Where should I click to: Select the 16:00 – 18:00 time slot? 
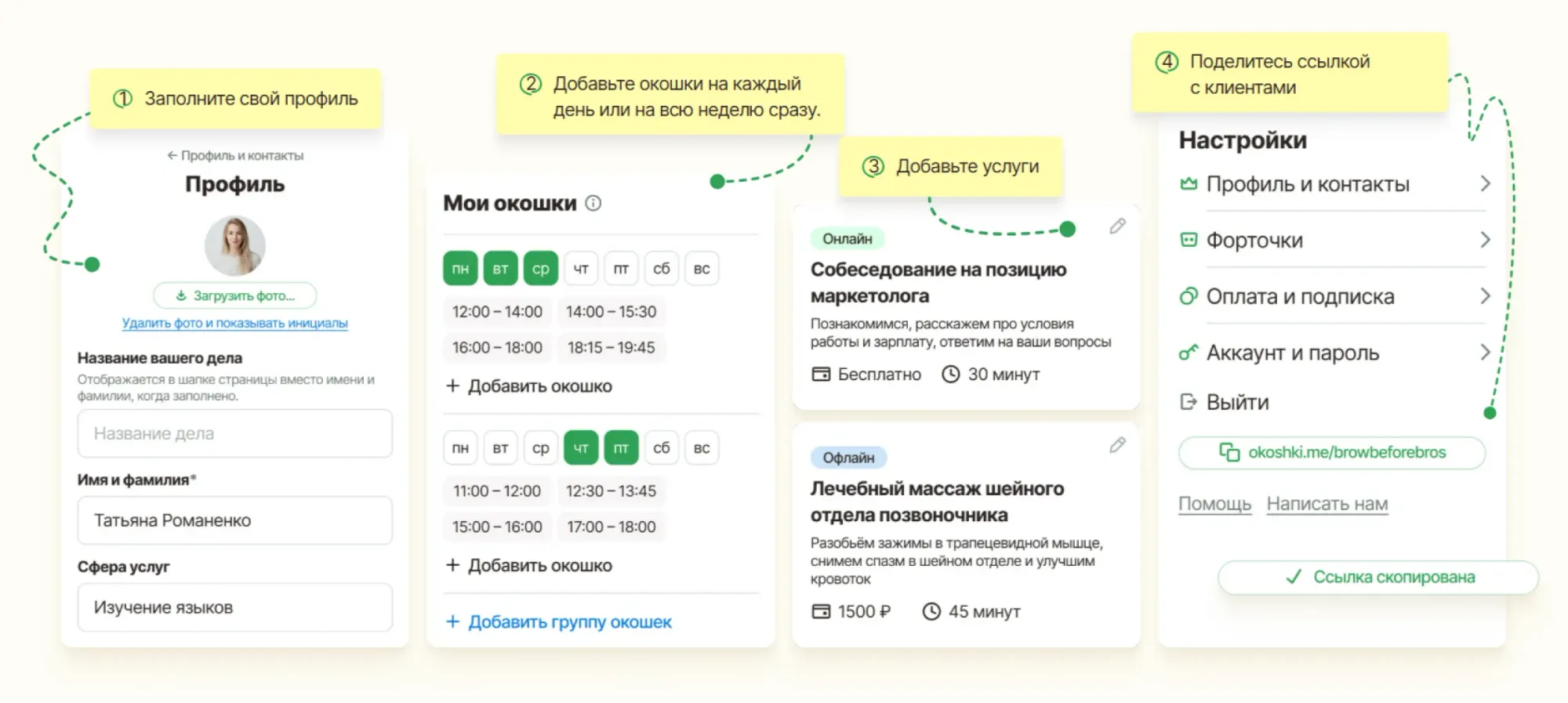[497, 347]
